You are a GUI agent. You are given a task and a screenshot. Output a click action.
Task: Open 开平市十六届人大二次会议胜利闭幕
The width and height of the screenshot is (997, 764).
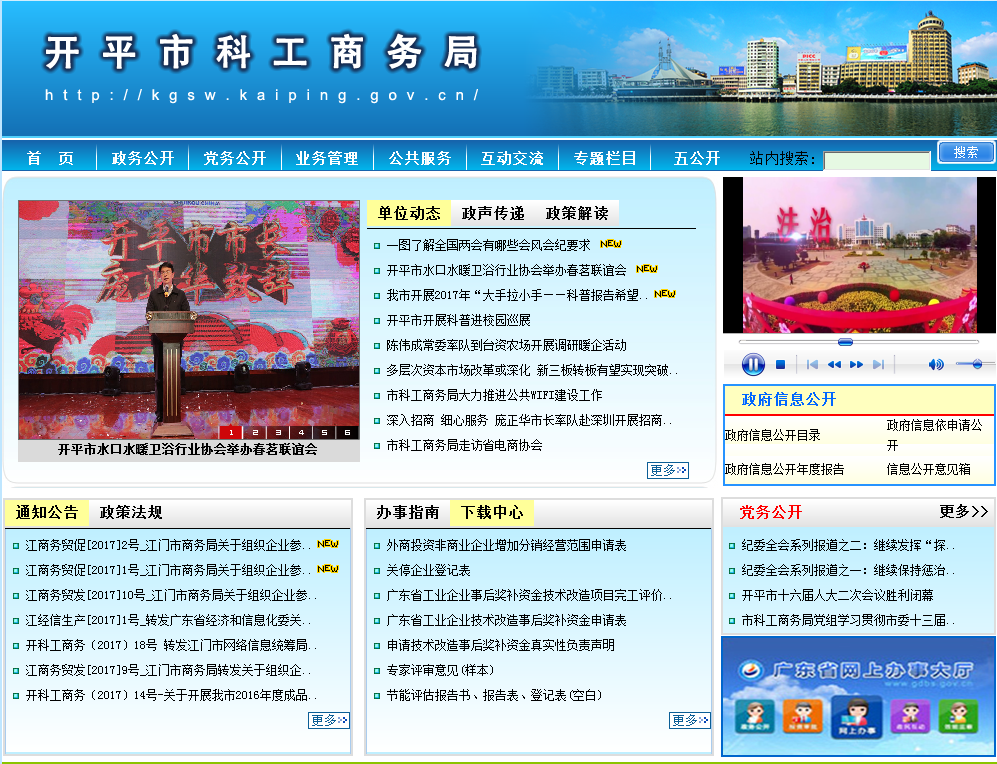click(837, 595)
